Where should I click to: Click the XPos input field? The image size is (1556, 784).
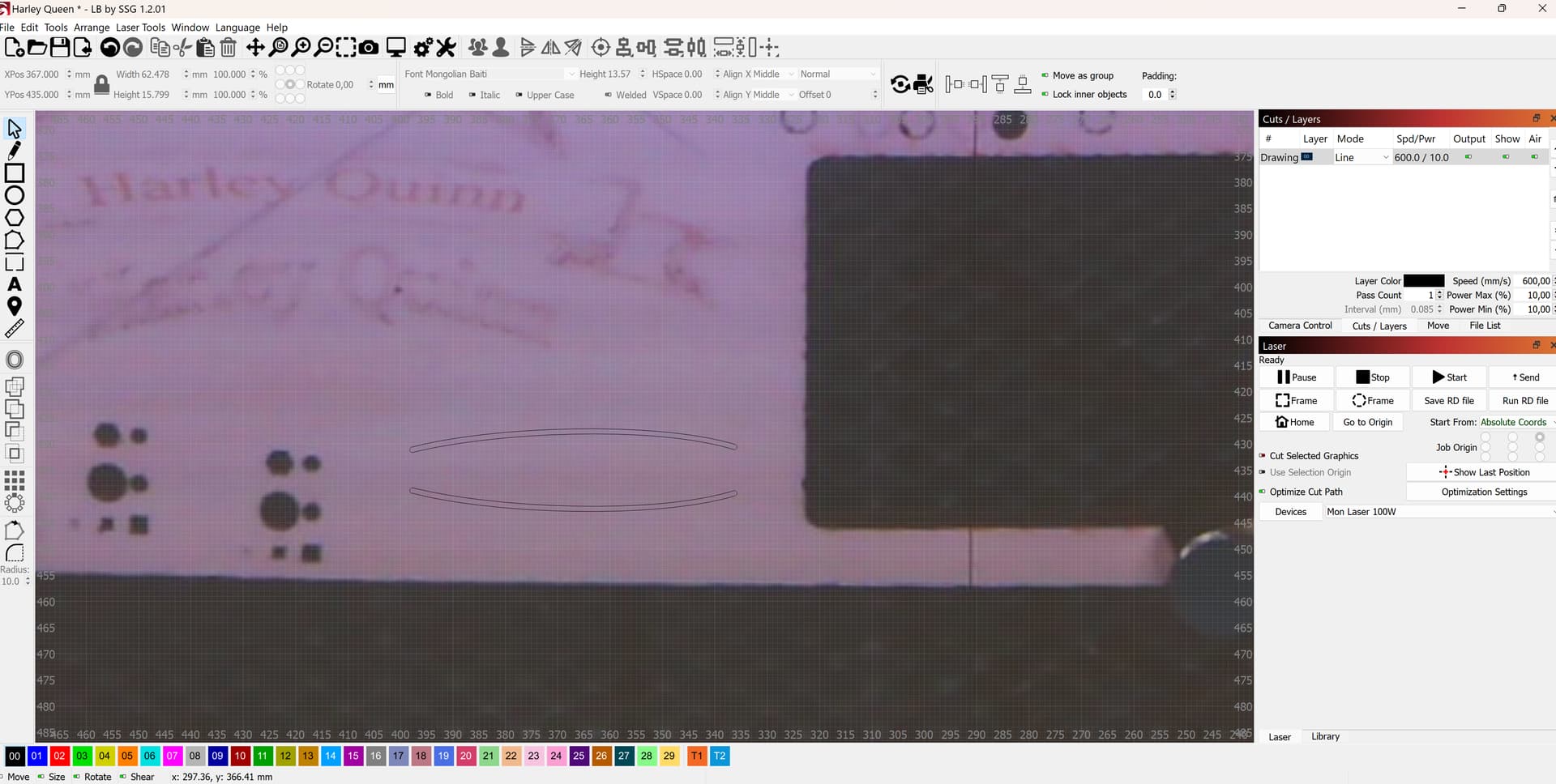(x=44, y=74)
